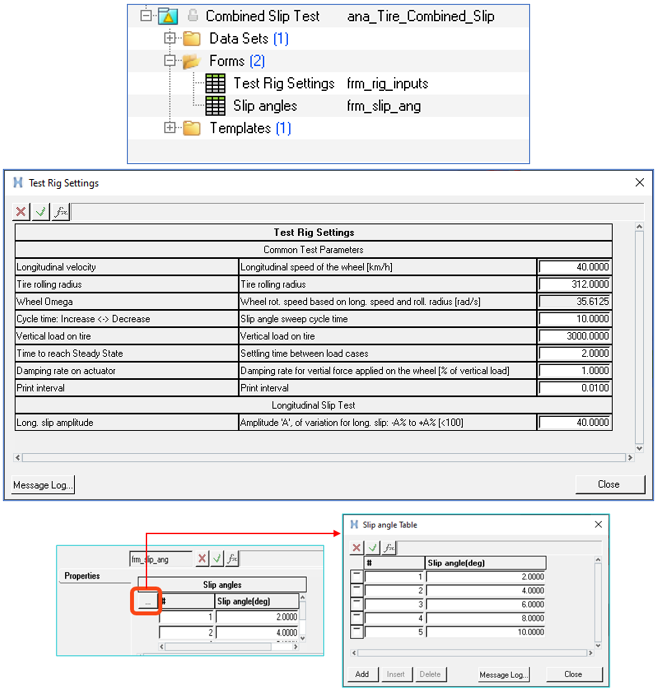Select the Forms open folder icon
The height and width of the screenshot is (690, 655).
pos(191,61)
